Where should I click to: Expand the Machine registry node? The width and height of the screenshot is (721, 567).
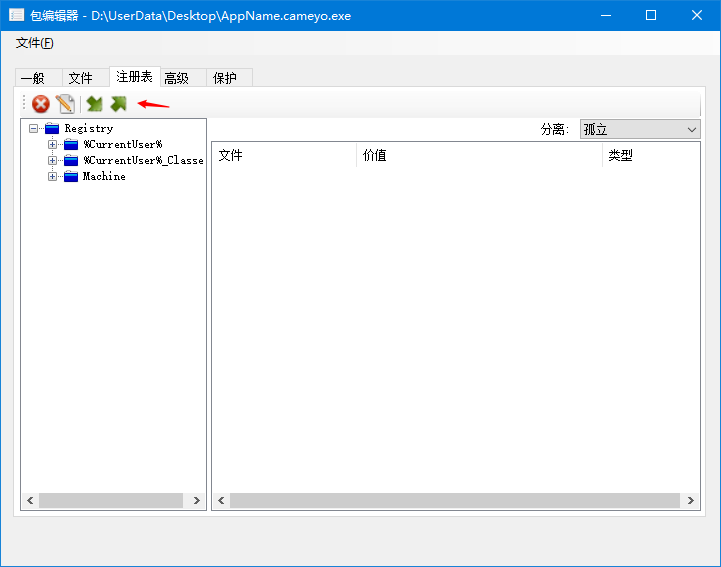click(52, 176)
